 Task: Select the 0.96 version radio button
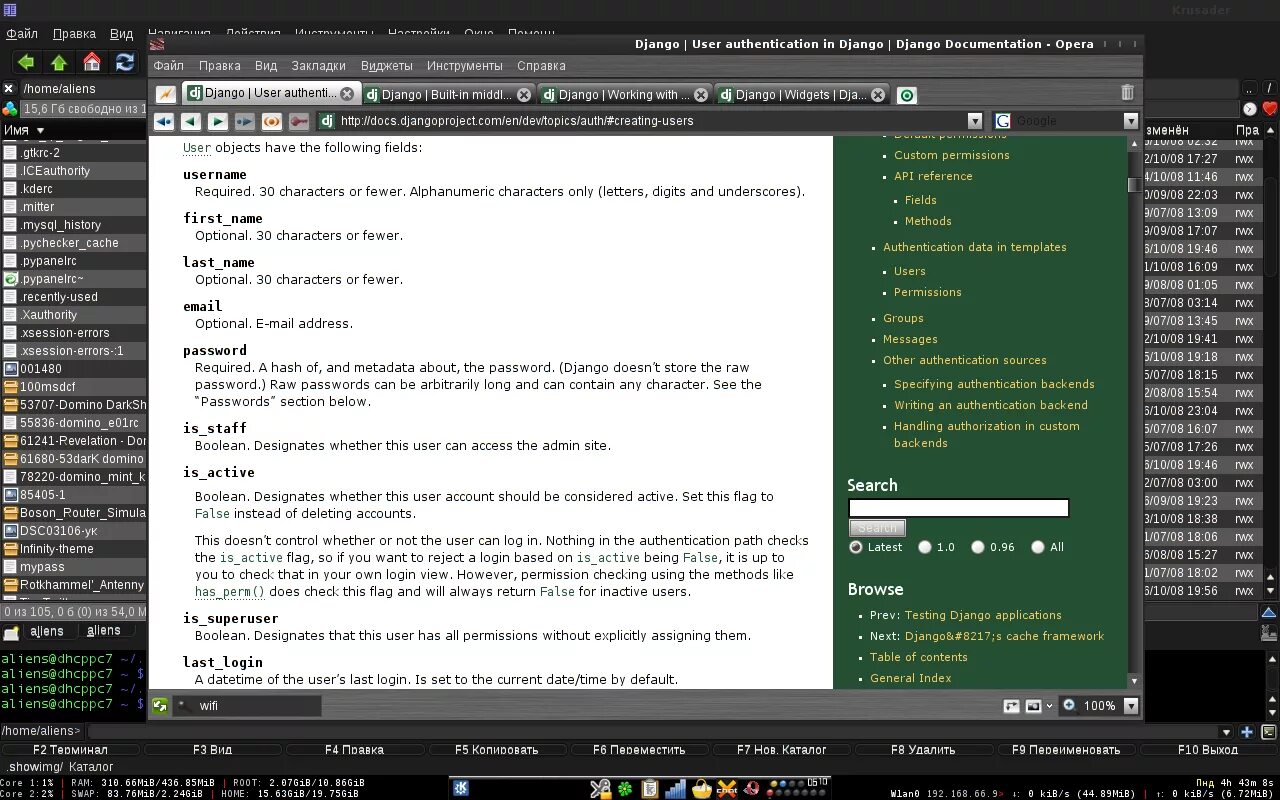click(x=977, y=547)
